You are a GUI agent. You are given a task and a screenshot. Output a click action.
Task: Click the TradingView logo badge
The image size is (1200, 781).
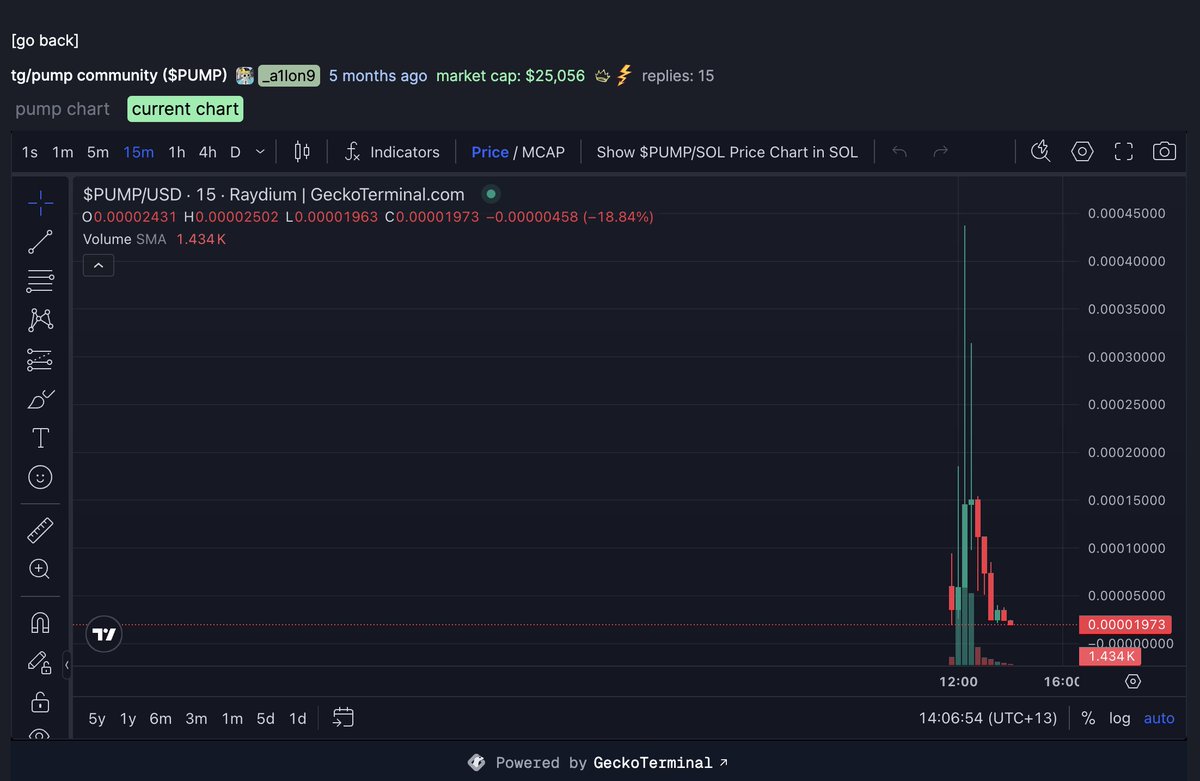104,633
